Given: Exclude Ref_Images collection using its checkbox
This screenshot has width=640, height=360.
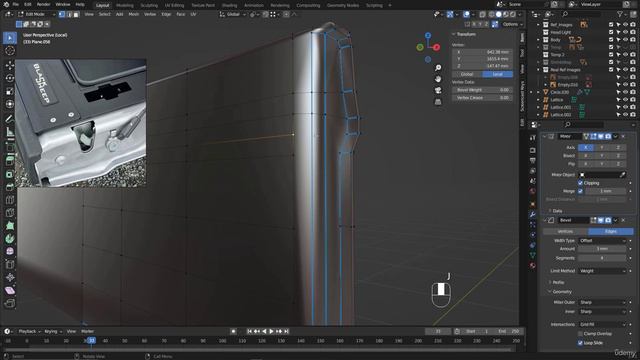Looking at the screenshot, I should coord(611,24).
